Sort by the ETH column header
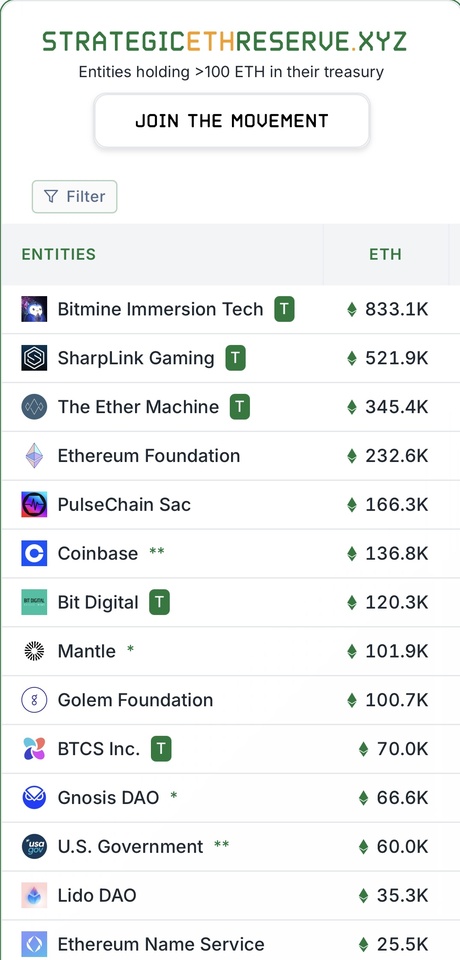 click(x=385, y=254)
